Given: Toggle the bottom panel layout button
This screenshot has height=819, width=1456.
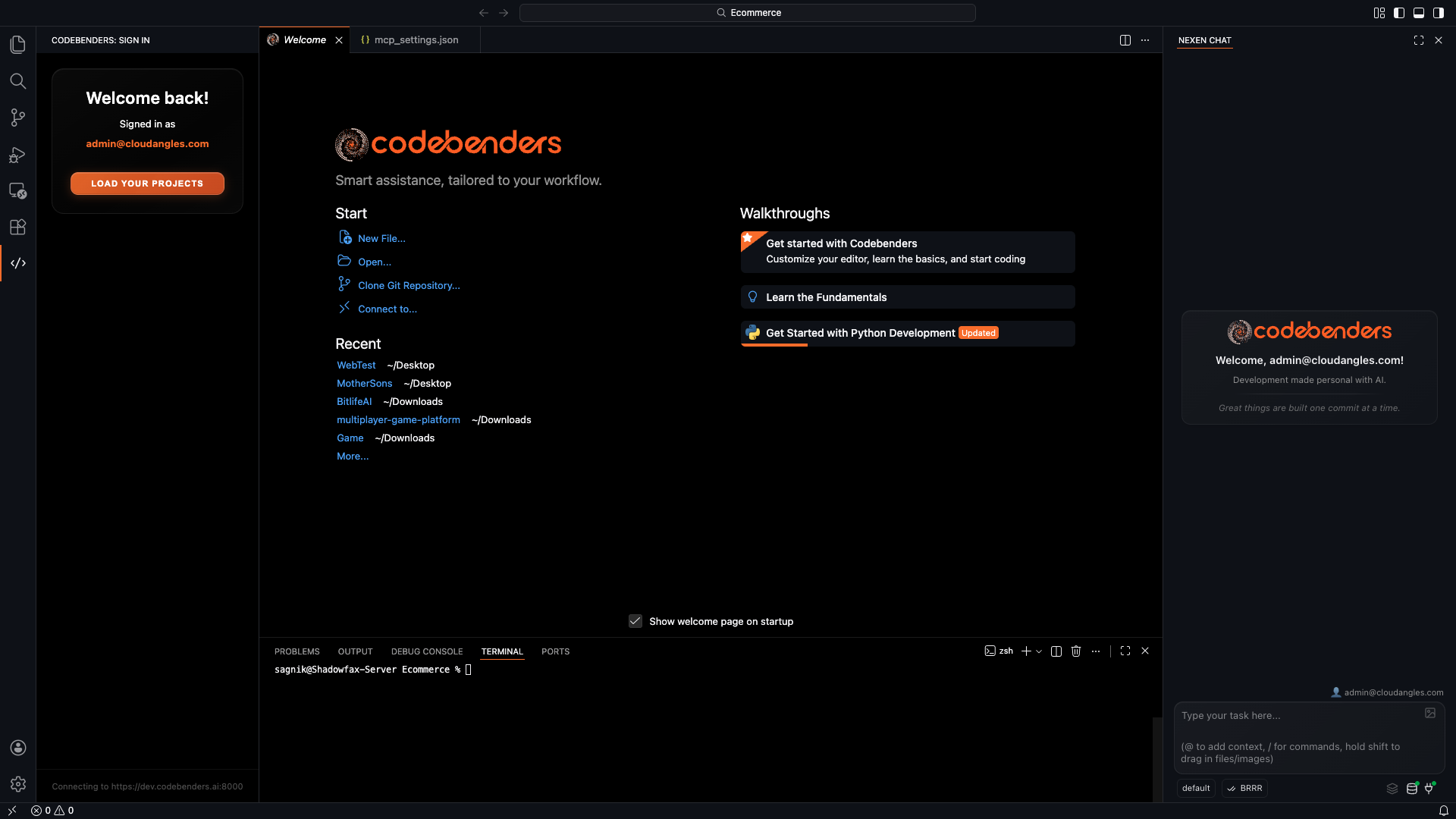Looking at the screenshot, I should (1418, 13).
